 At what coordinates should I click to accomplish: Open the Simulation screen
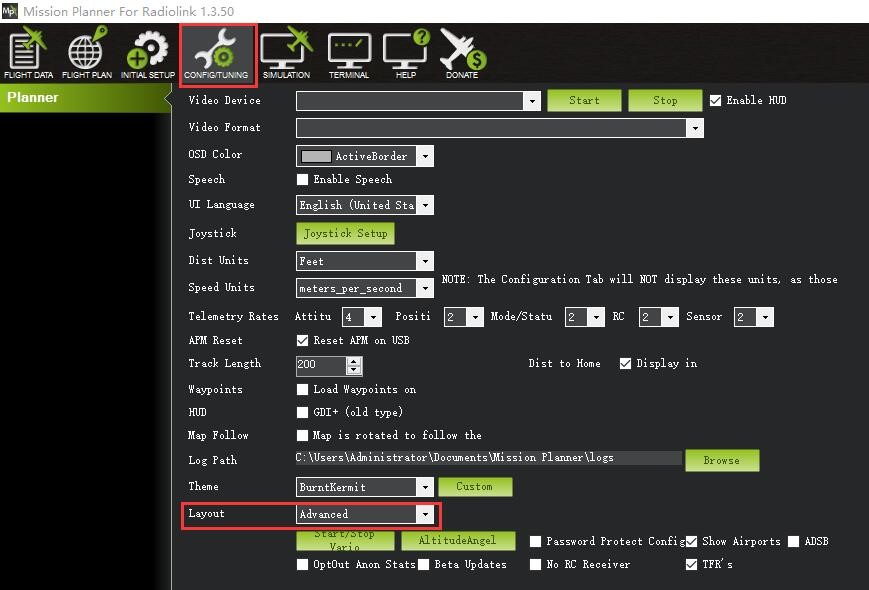click(286, 54)
